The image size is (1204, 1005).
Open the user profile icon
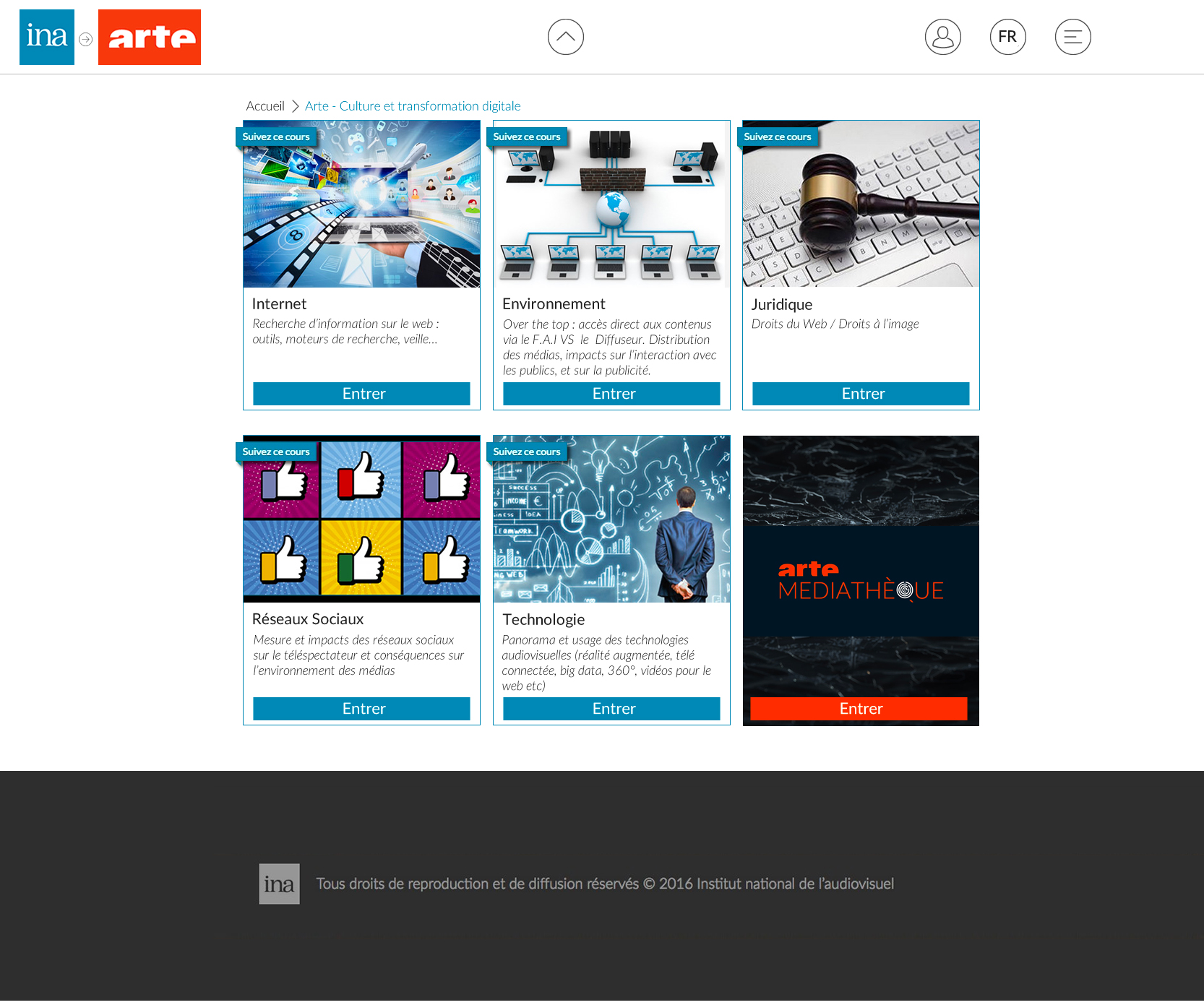[x=943, y=37]
